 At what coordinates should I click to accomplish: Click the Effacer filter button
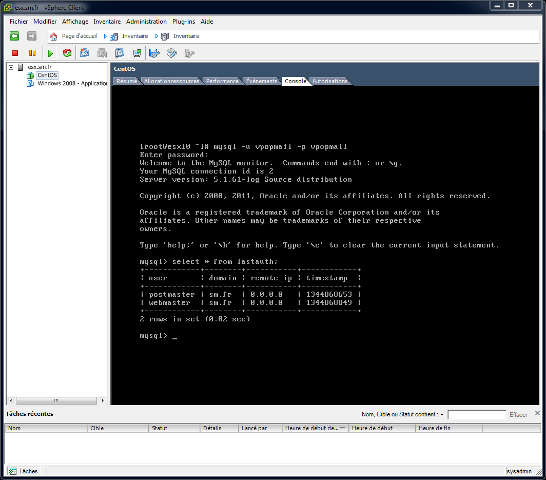click(518, 415)
